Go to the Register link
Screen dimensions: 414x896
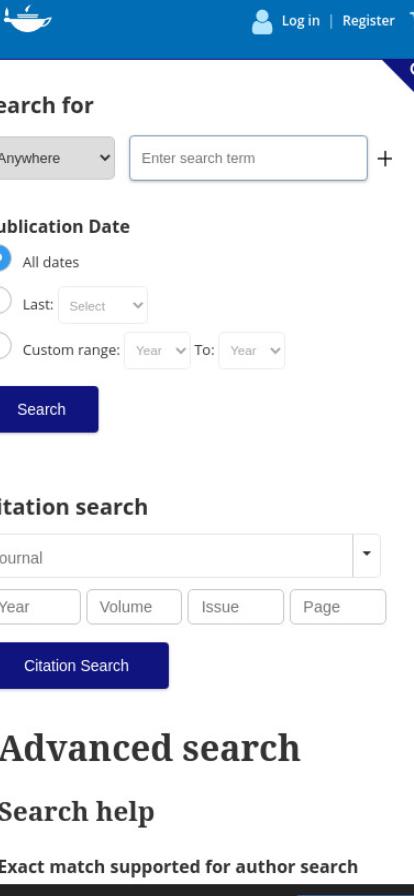click(x=368, y=21)
